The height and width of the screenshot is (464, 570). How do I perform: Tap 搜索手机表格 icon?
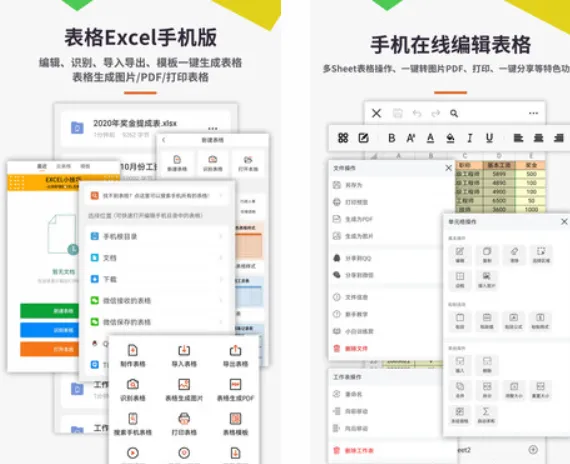(133, 424)
